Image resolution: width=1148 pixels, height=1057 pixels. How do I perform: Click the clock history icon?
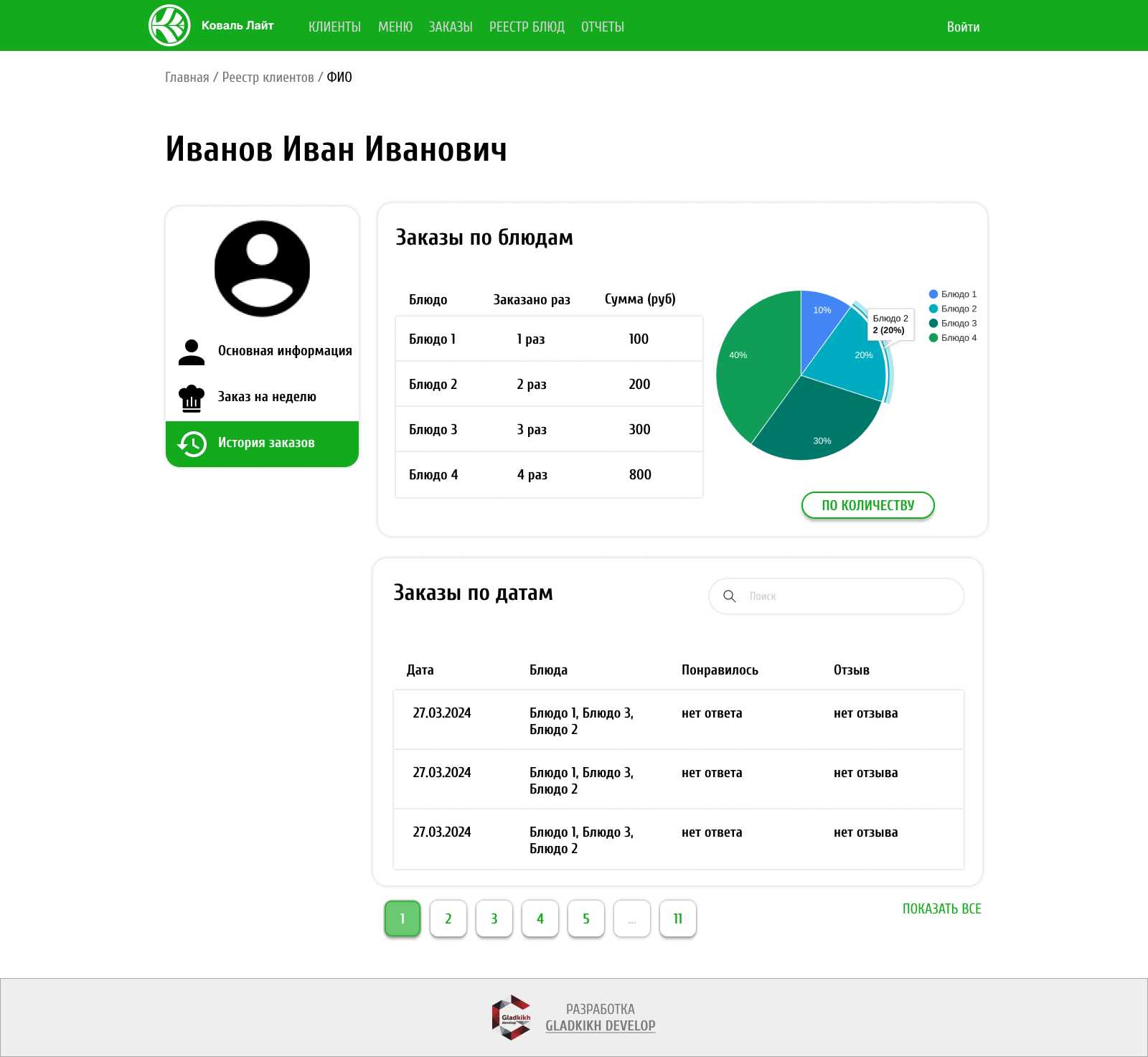192,443
